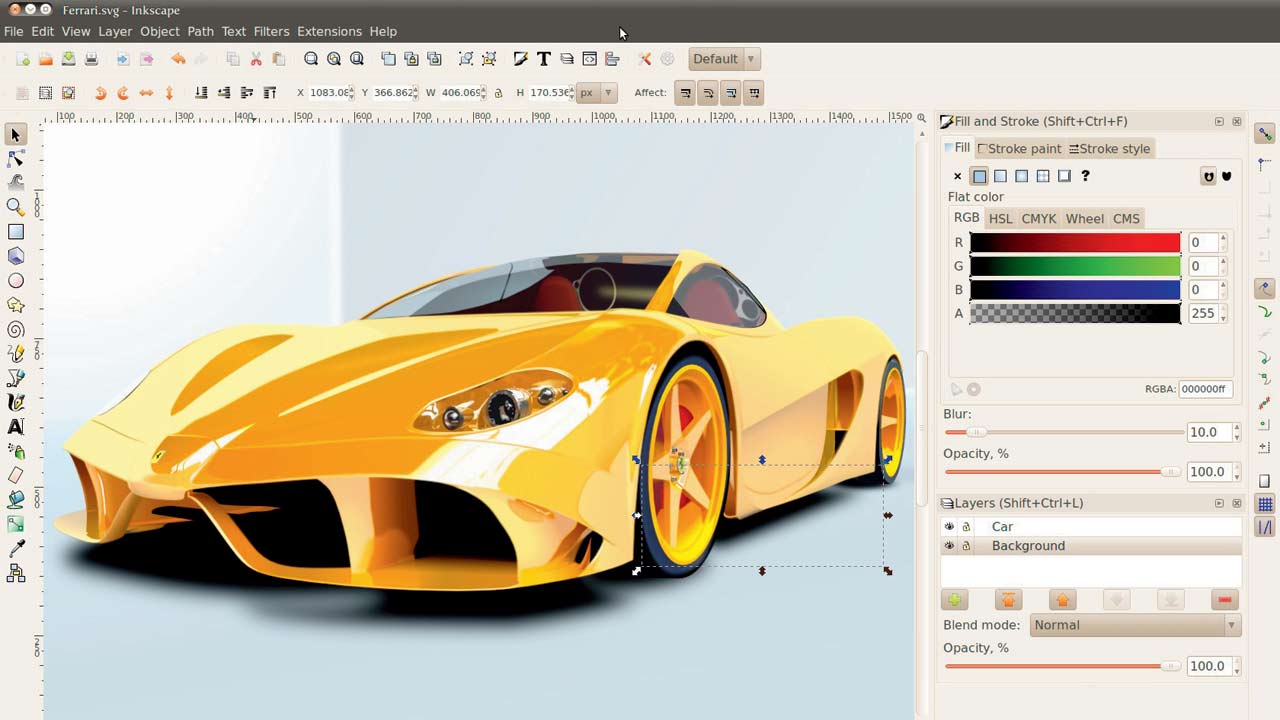This screenshot has width=1280, height=720.
Task: Select the Spray tool
Action: (16, 451)
